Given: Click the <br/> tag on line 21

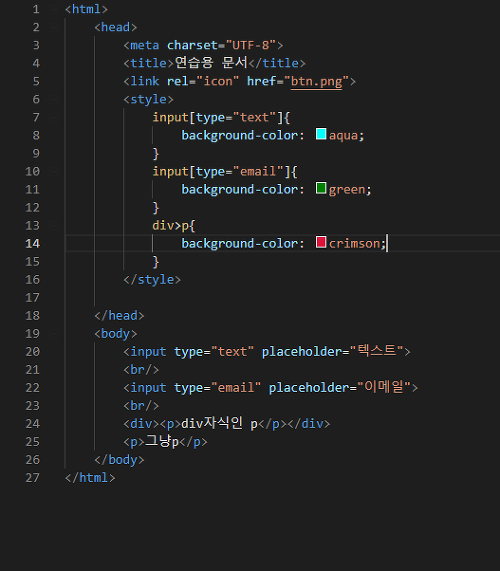Looking at the screenshot, I should pyautogui.click(x=141, y=370).
